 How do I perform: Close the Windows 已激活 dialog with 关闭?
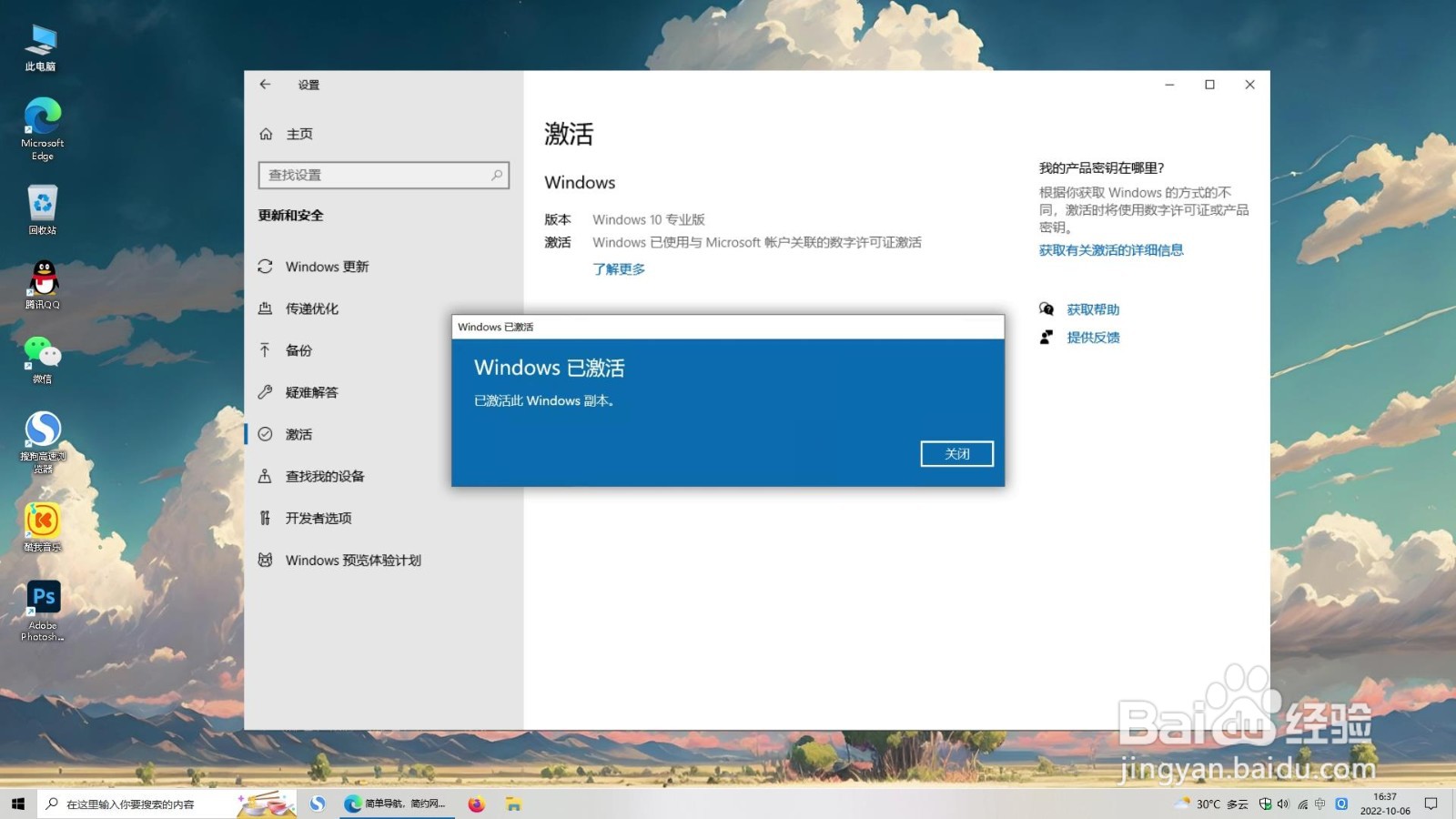pos(956,453)
